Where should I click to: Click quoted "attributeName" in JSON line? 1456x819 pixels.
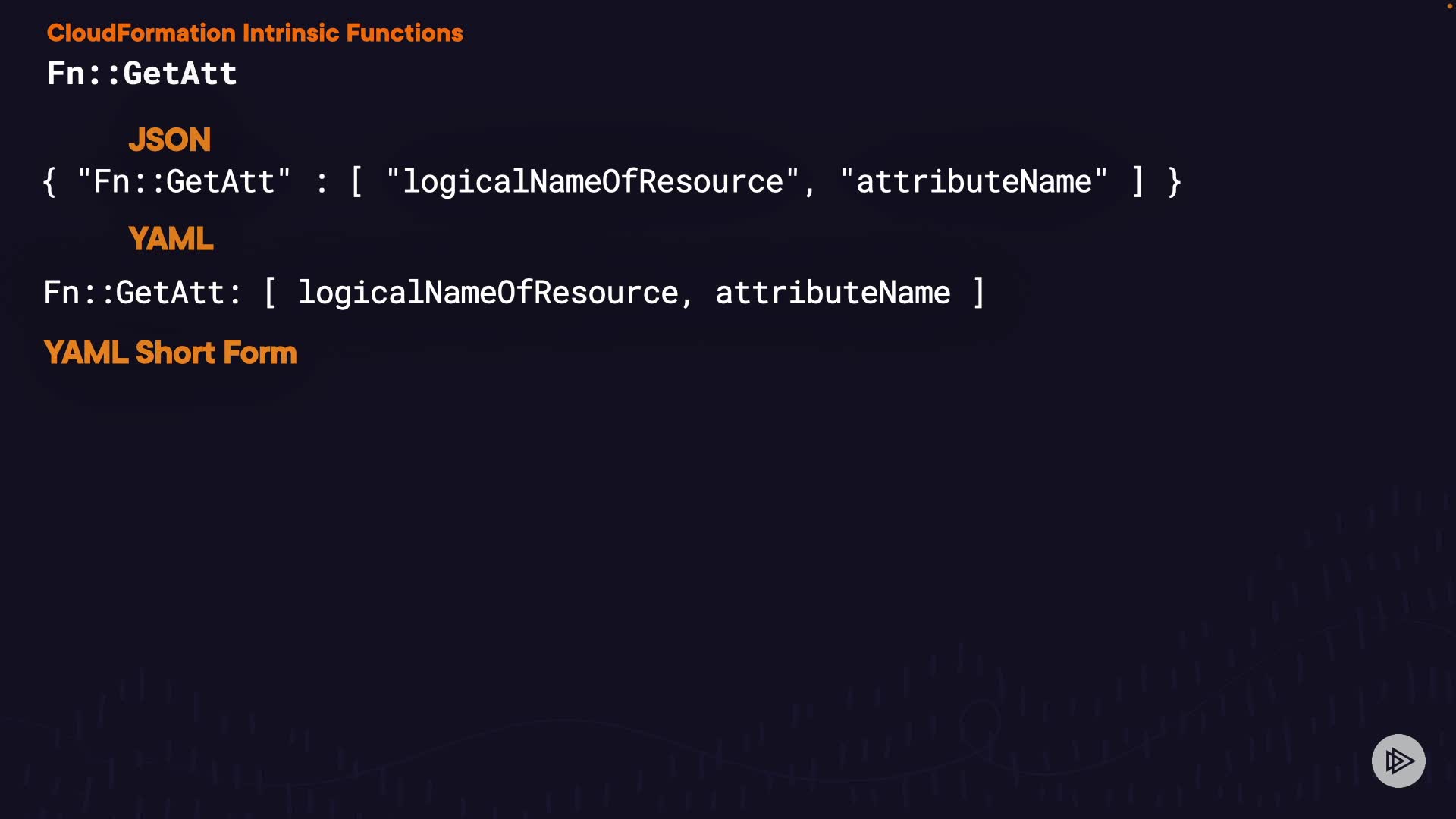(x=974, y=182)
